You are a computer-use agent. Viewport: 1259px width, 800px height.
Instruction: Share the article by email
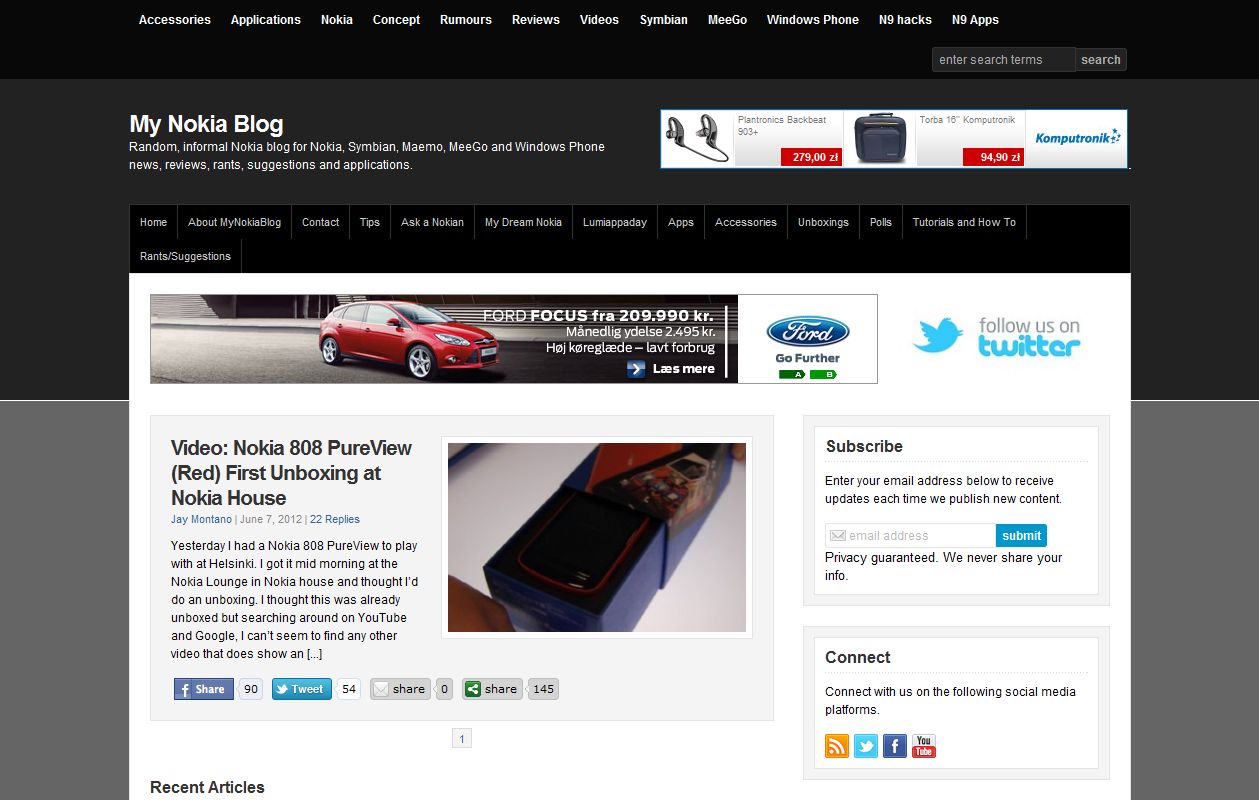(400, 689)
